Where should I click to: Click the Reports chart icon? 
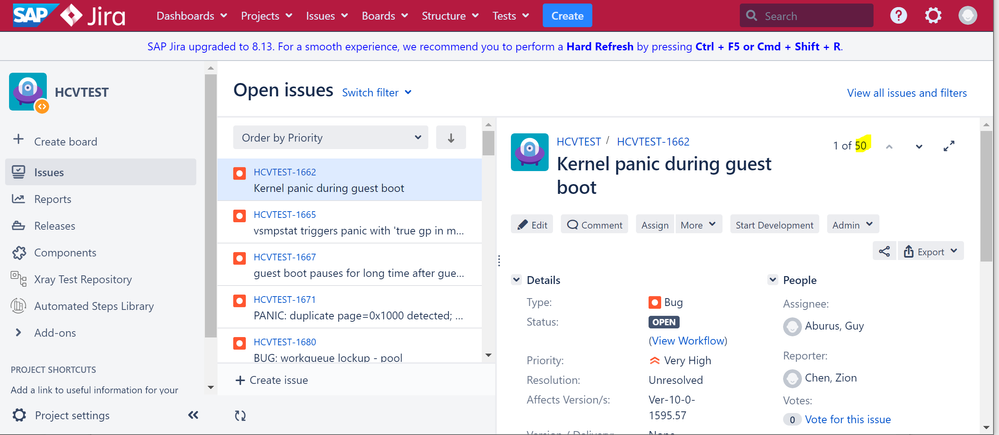[18, 199]
